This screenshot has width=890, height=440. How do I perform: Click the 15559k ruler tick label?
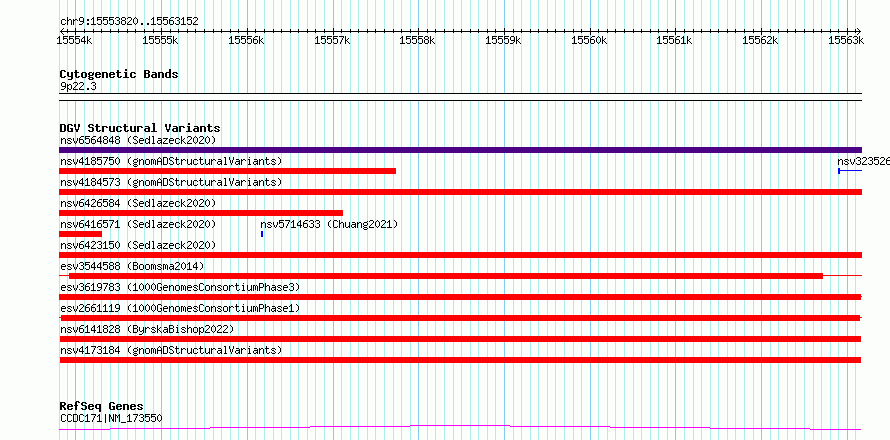(x=503, y=40)
